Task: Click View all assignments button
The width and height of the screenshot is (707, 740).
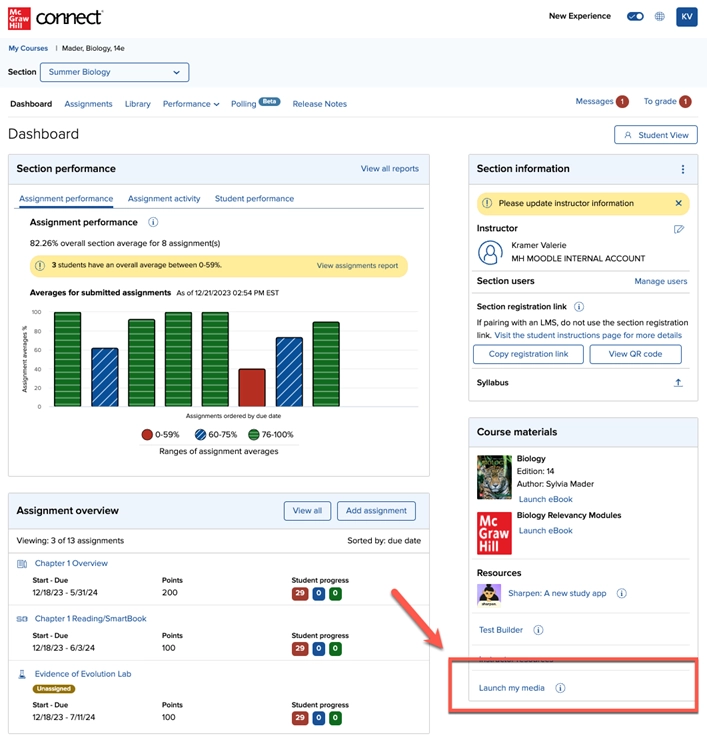Action: (307, 511)
